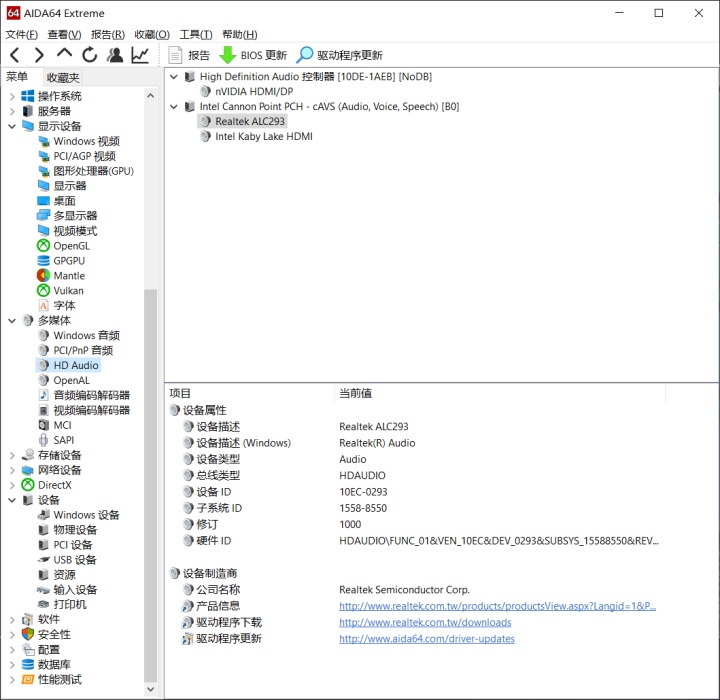This screenshot has height=700, width=720.
Task: Select the USB 设备 icon
Action: 44,560
